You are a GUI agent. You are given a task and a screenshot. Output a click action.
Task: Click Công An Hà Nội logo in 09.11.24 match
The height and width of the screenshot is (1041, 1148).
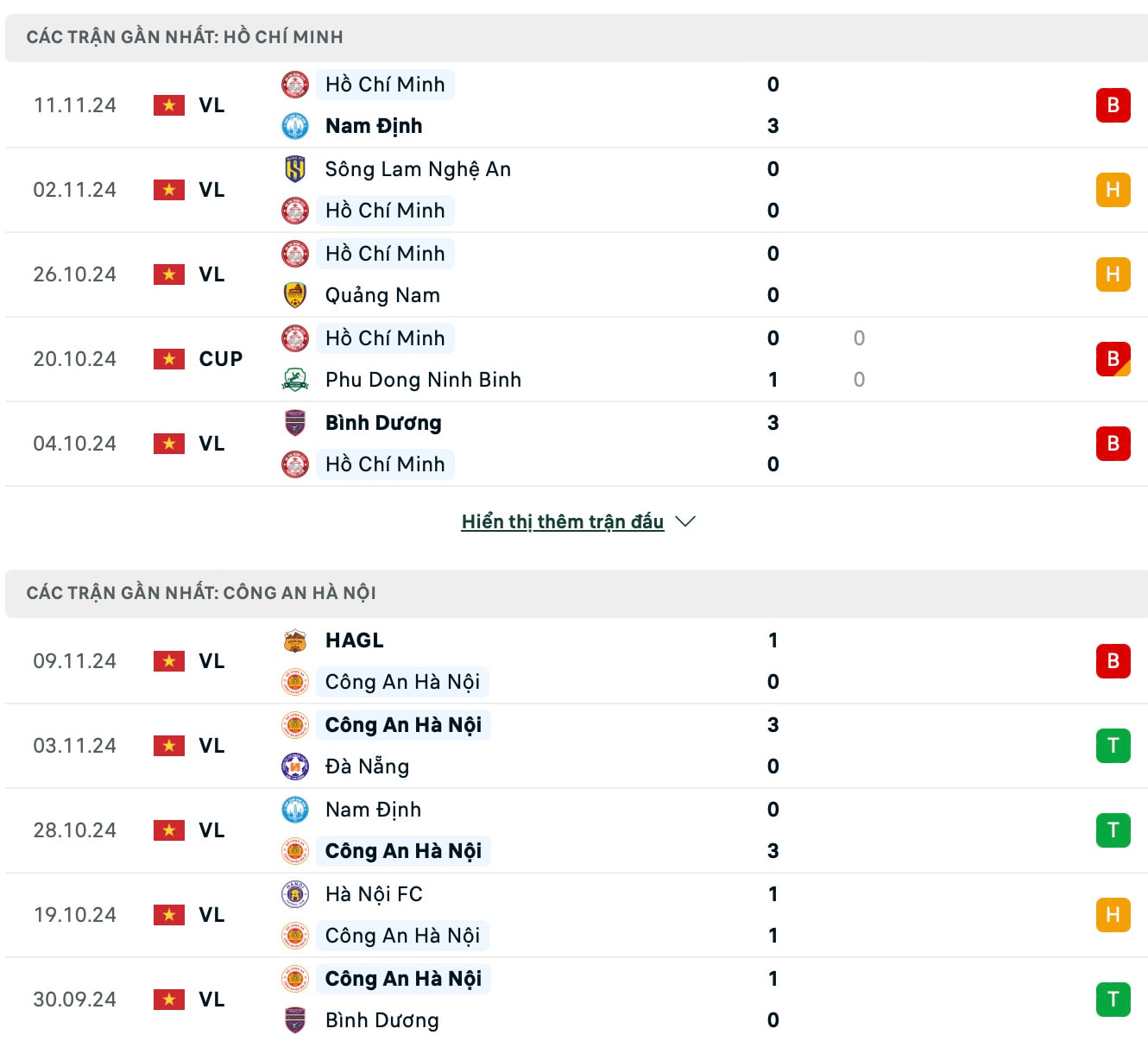(x=295, y=682)
